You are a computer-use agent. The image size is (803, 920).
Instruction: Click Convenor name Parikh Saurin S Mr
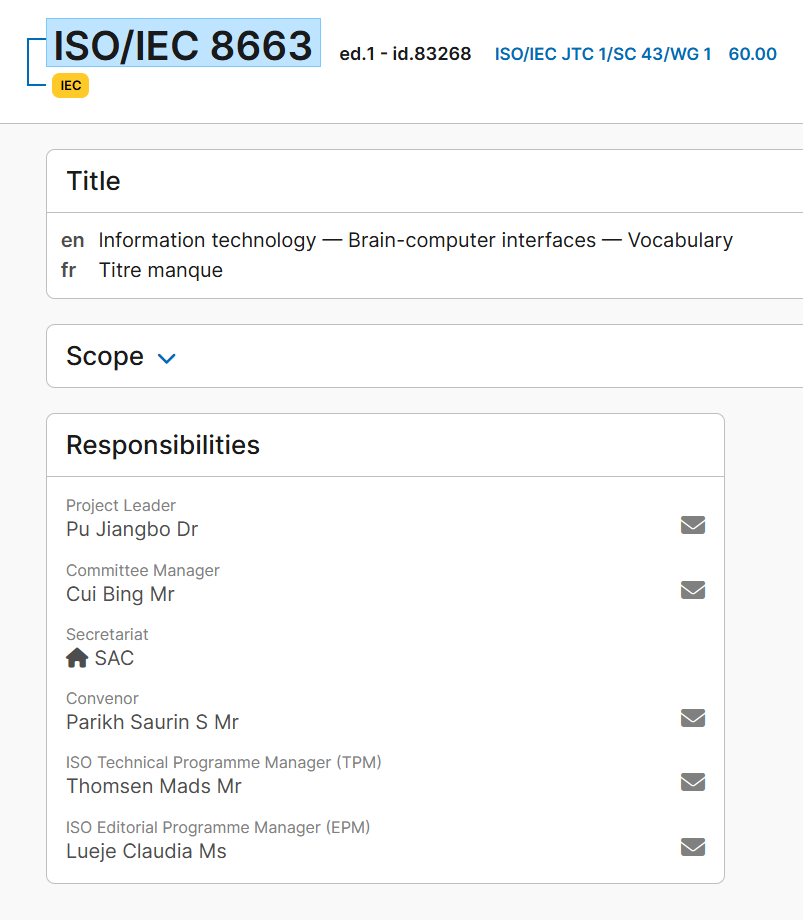click(x=152, y=722)
